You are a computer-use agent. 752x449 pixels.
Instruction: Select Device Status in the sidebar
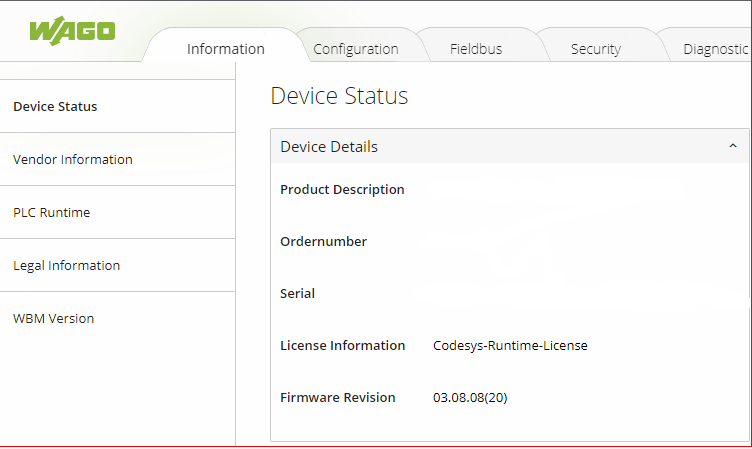coord(55,106)
